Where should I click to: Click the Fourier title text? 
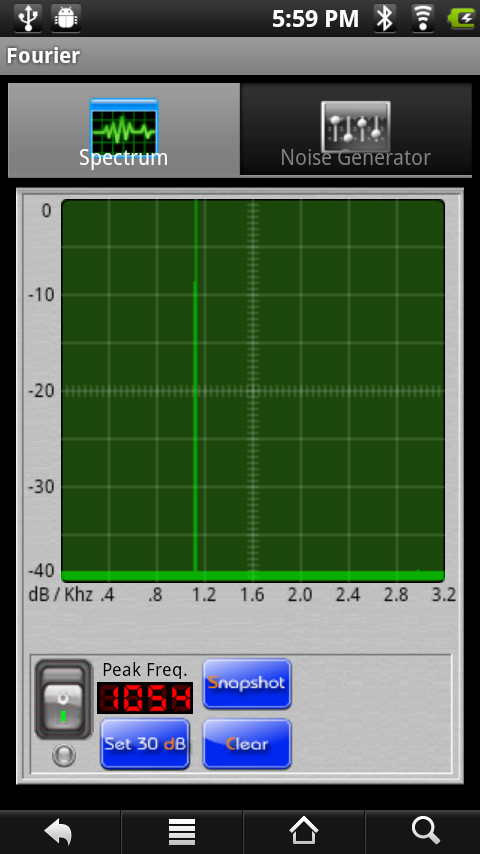coord(43,56)
